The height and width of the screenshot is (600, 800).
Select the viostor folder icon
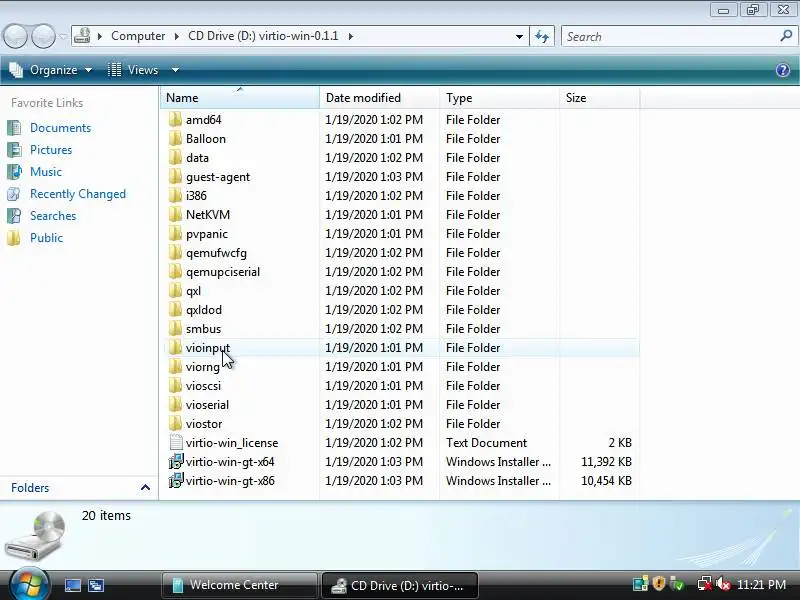pyautogui.click(x=175, y=423)
